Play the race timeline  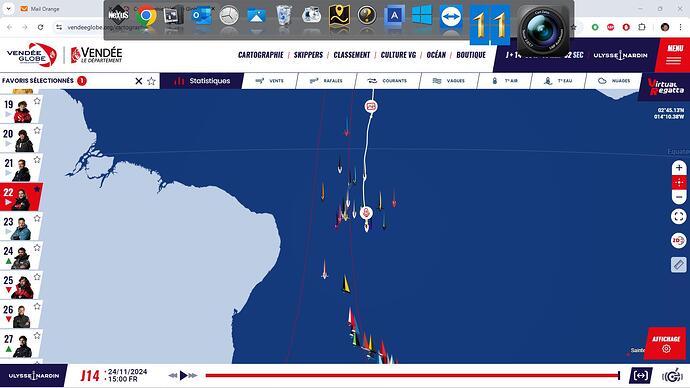point(184,376)
